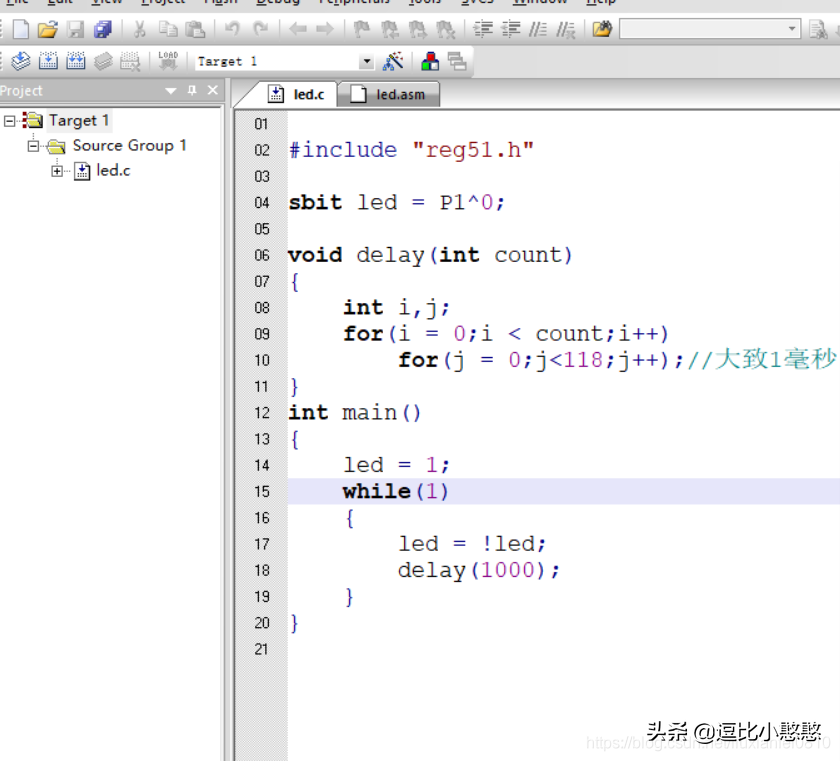Select the led.c file in the project tree
Viewport: 840px width, 761px height.
(x=113, y=171)
